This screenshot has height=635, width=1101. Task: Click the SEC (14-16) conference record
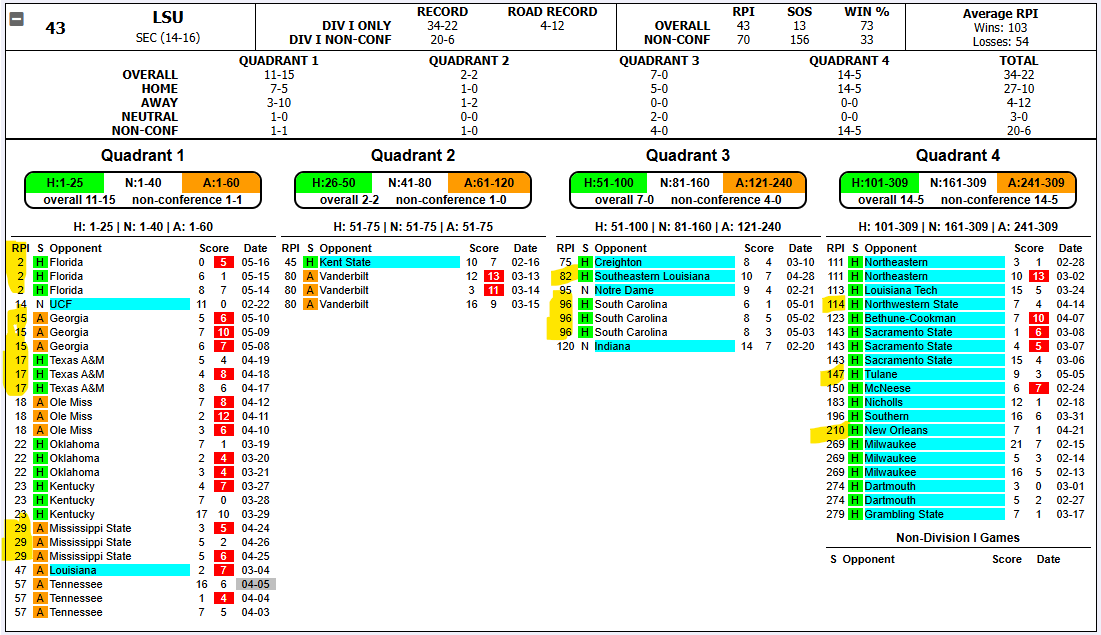point(168,37)
